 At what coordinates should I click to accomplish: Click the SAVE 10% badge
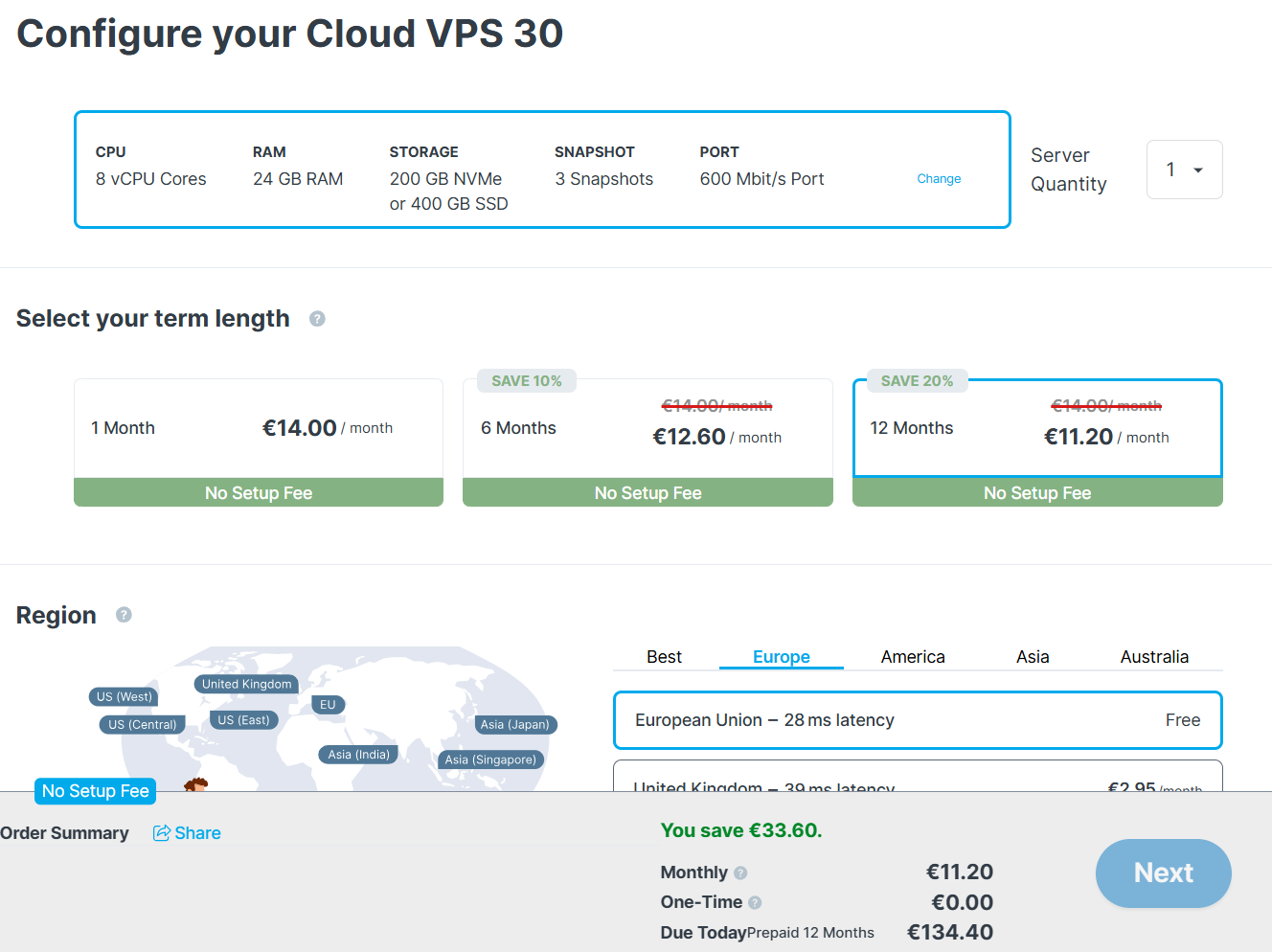pyautogui.click(x=527, y=381)
